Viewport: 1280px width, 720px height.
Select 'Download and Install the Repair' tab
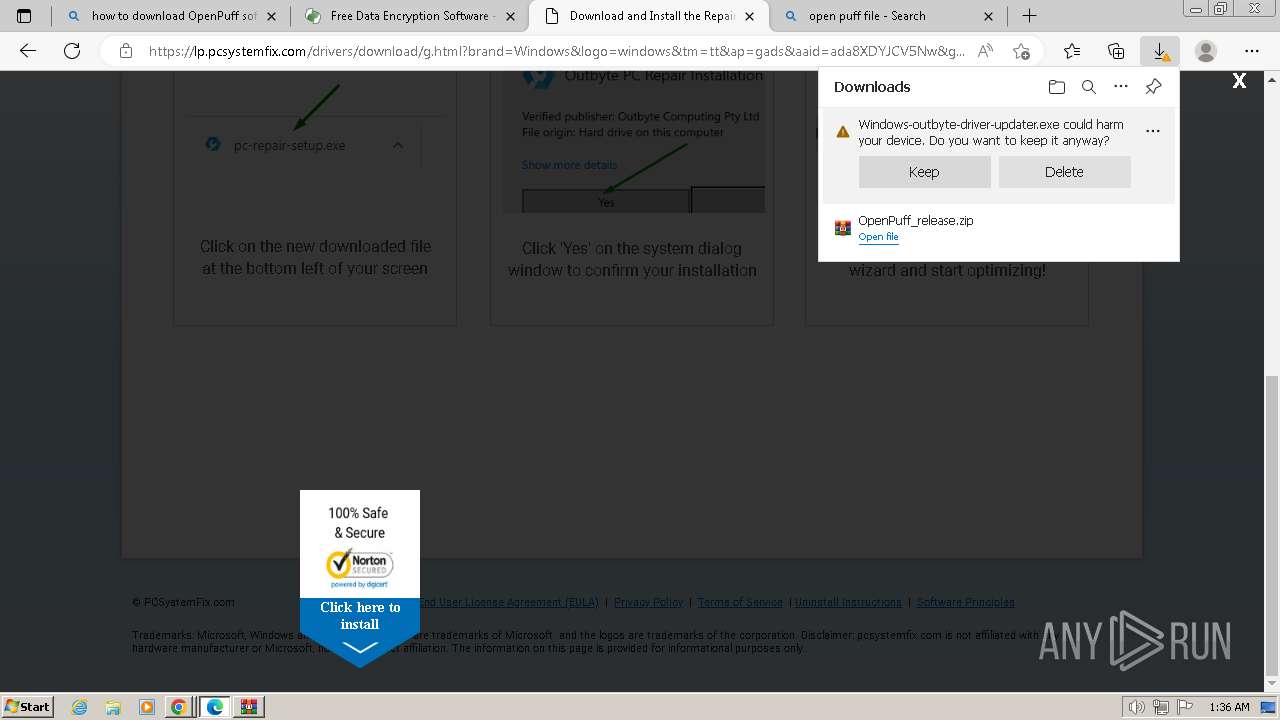[649, 16]
